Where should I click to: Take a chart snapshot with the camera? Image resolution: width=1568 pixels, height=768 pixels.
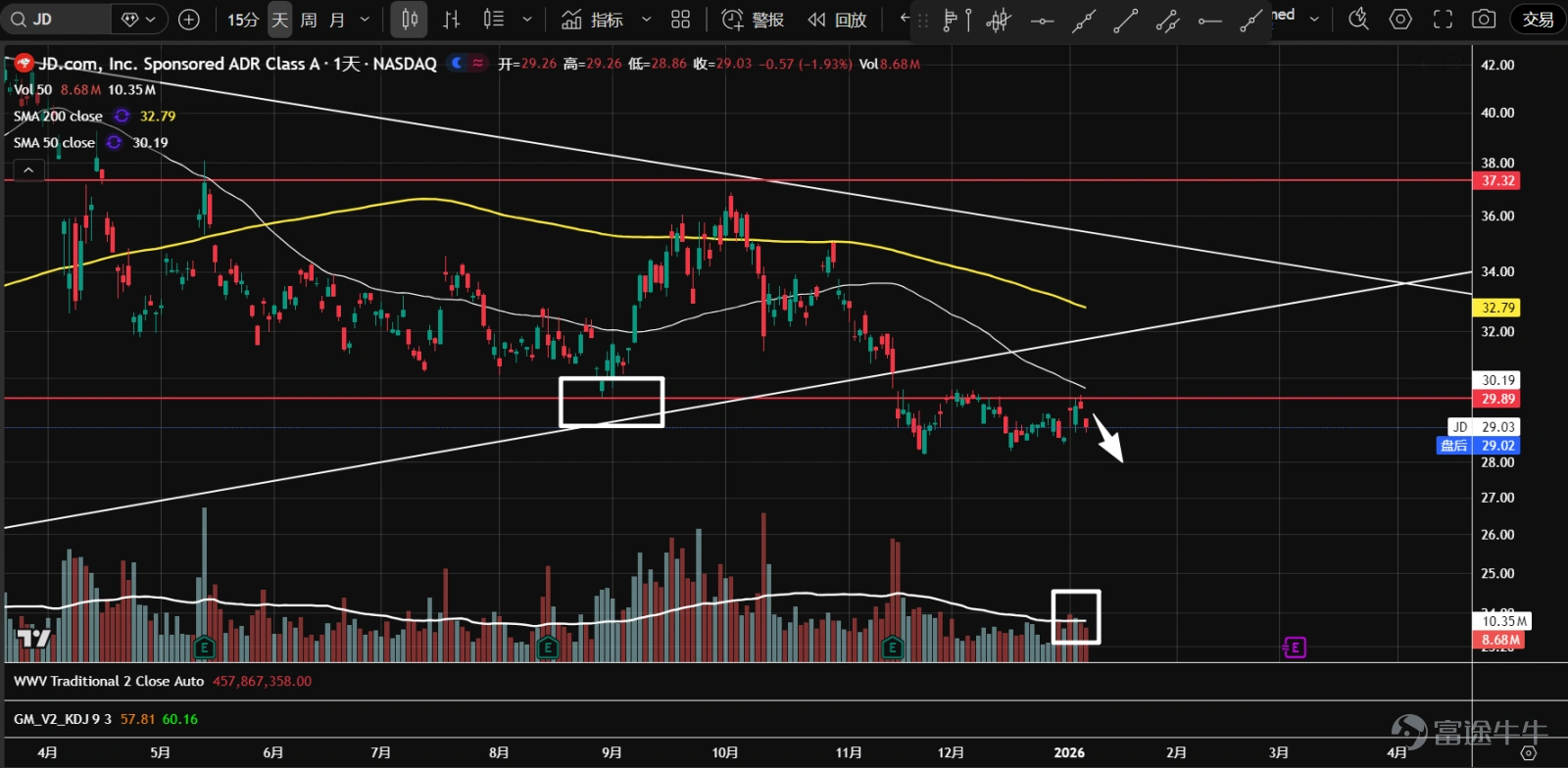(x=1484, y=20)
